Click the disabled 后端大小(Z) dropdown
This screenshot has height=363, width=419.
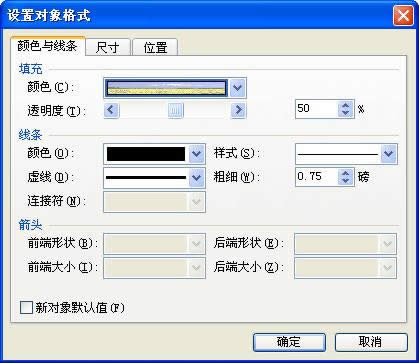tap(345, 267)
